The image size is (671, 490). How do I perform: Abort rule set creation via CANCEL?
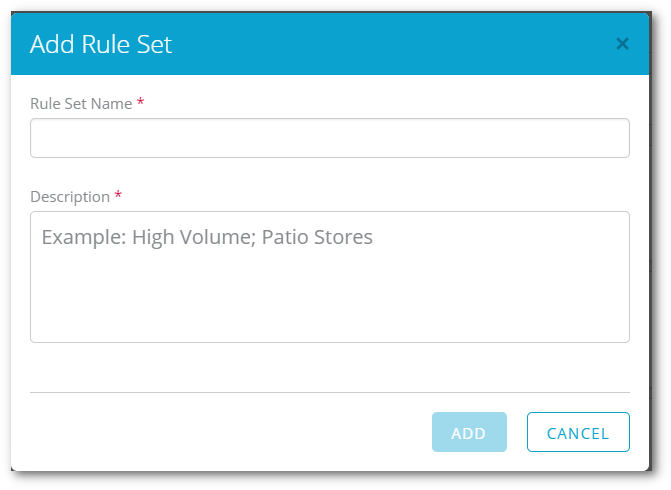(578, 432)
